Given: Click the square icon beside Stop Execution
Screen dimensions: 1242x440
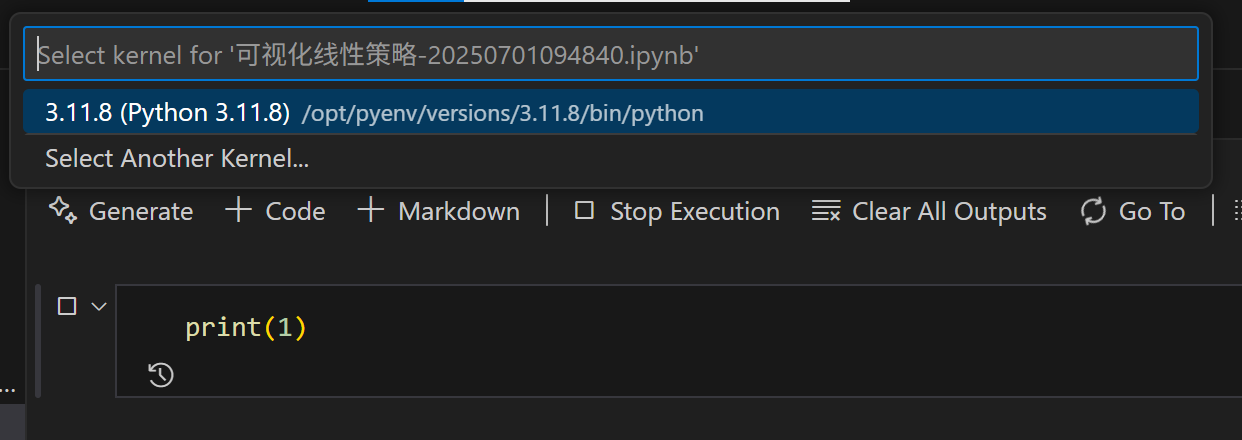Looking at the screenshot, I should pyautogui.click(x=585, y=210).
